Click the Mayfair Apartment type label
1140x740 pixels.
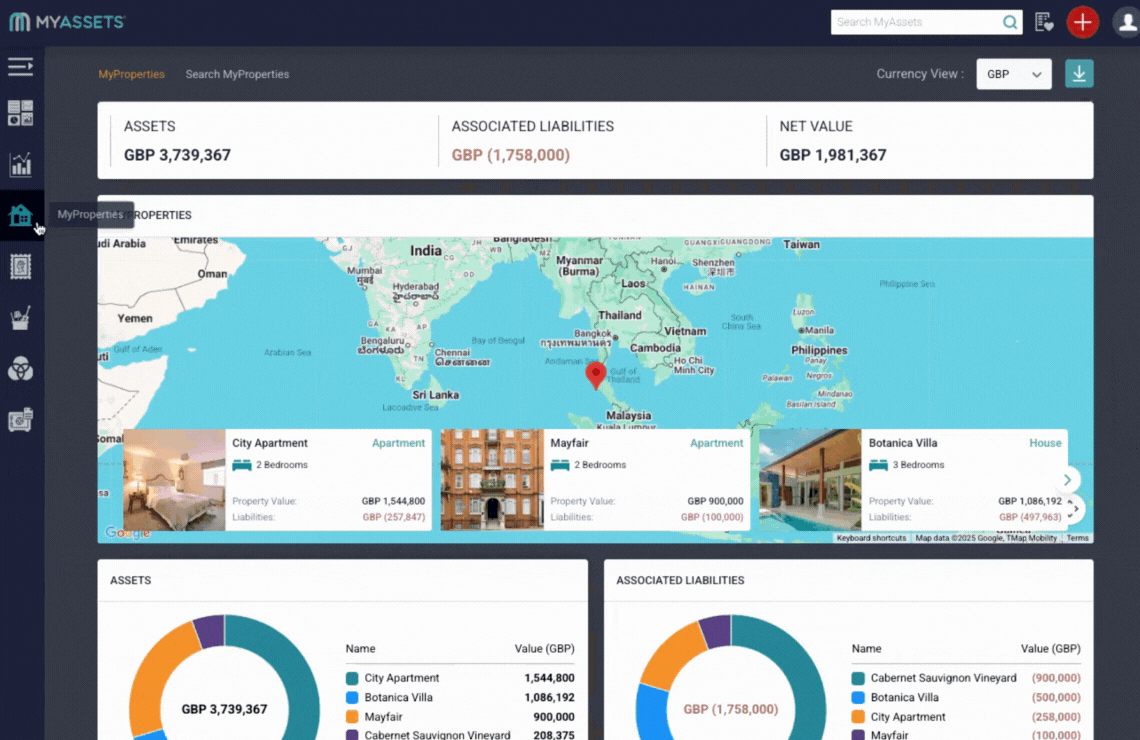click(716, 443)
